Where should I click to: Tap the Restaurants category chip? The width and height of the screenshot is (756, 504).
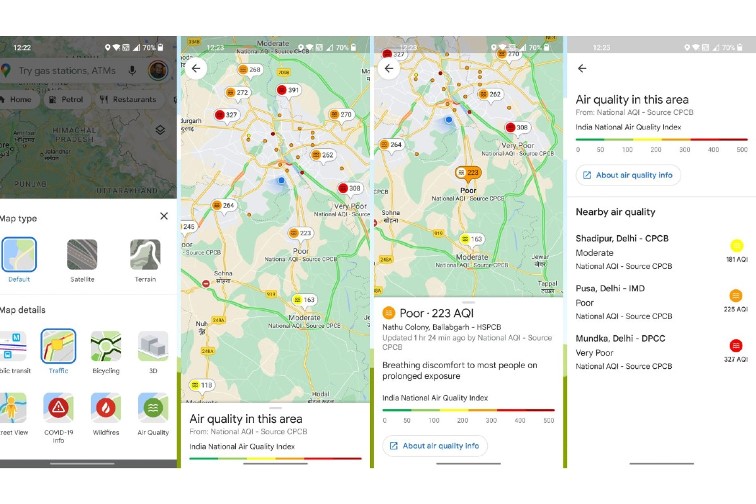click(129, 99)
